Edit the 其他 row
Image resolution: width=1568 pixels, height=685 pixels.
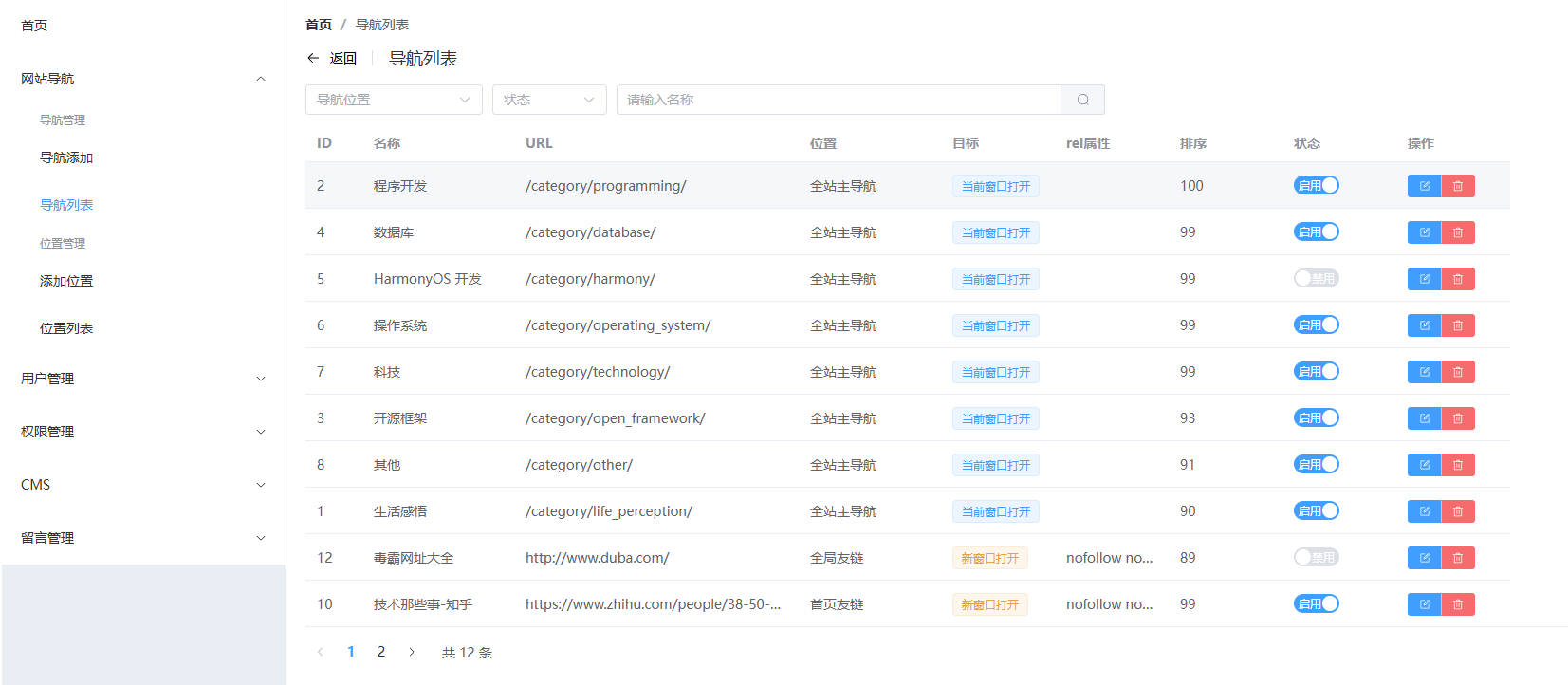click(x=1424, y=465)
